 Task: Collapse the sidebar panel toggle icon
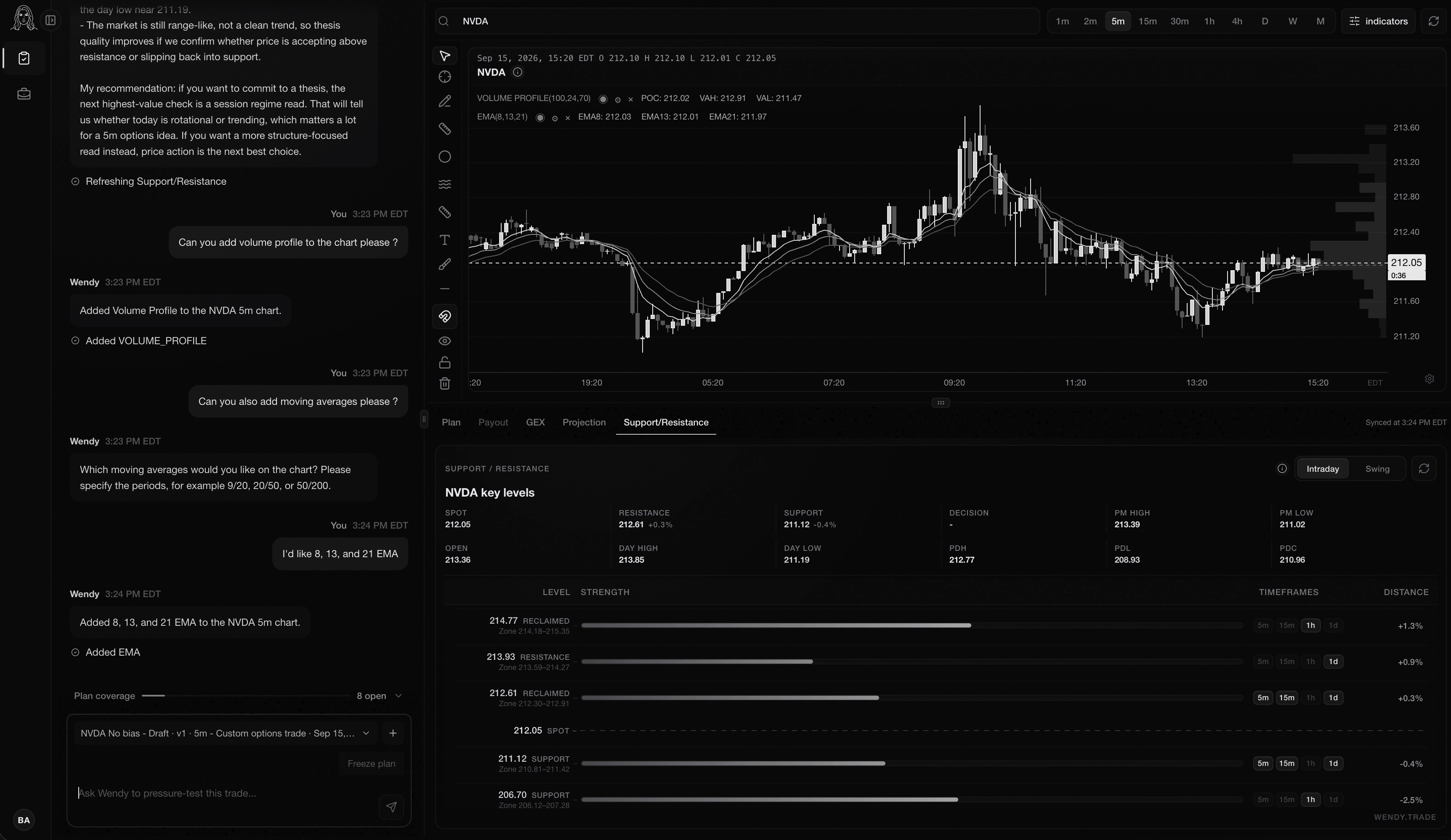point(50,21)
